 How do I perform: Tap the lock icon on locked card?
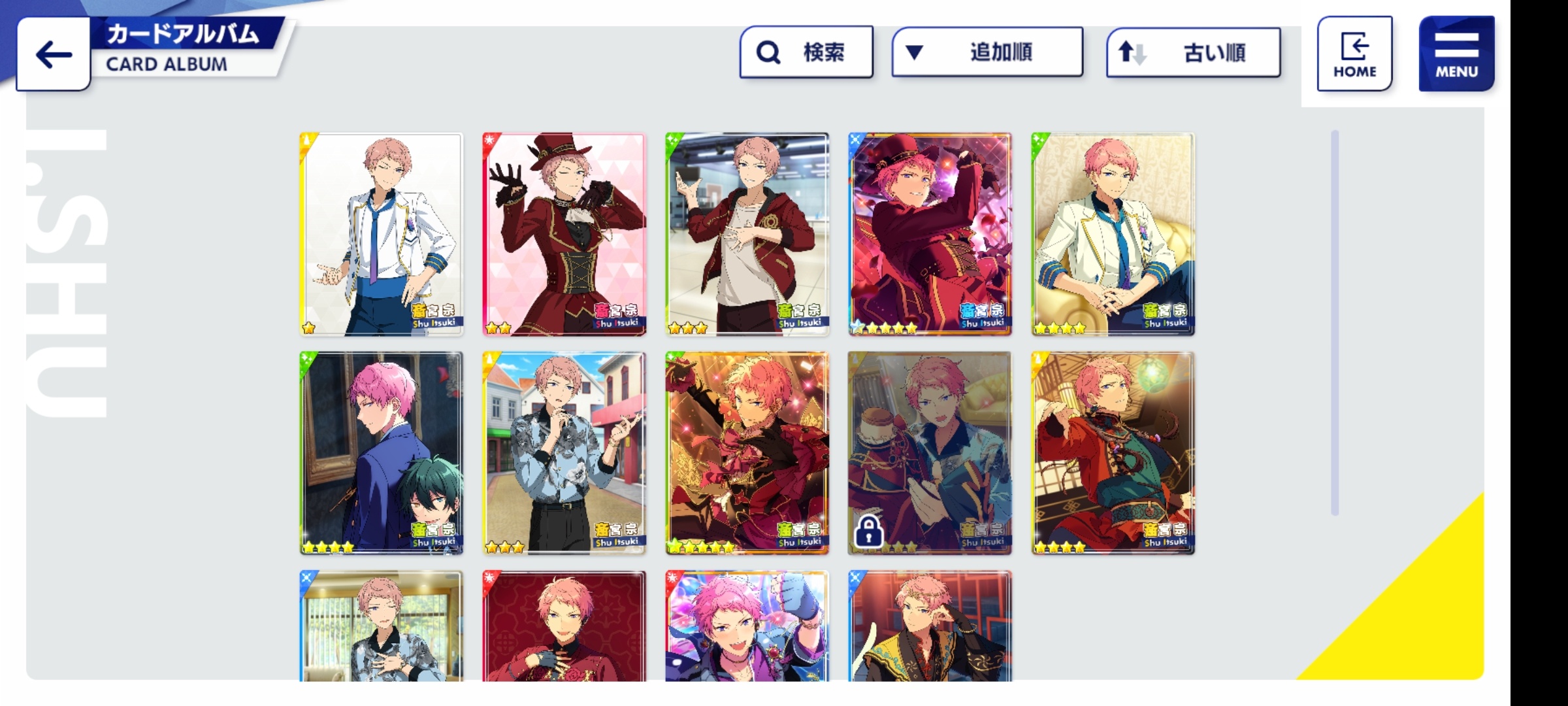coord(869,531)
